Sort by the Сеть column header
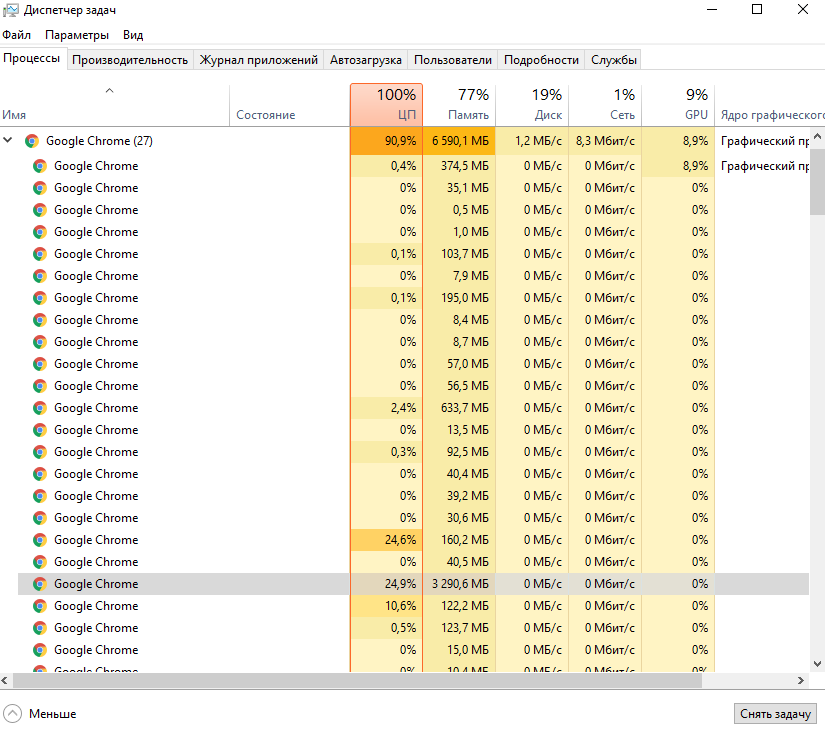 click(x=605, y=105)
